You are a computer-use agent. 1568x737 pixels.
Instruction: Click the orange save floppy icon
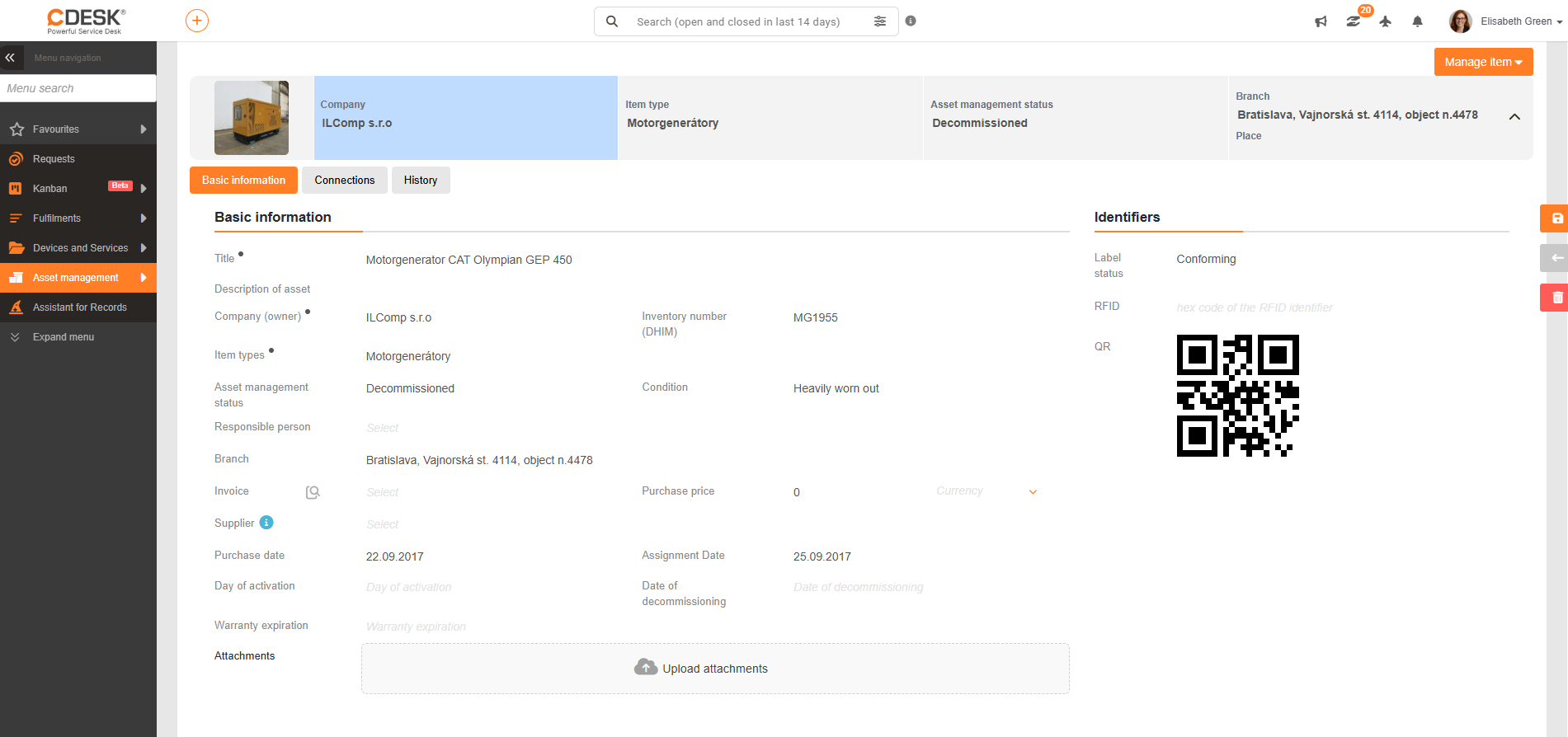1556,218
